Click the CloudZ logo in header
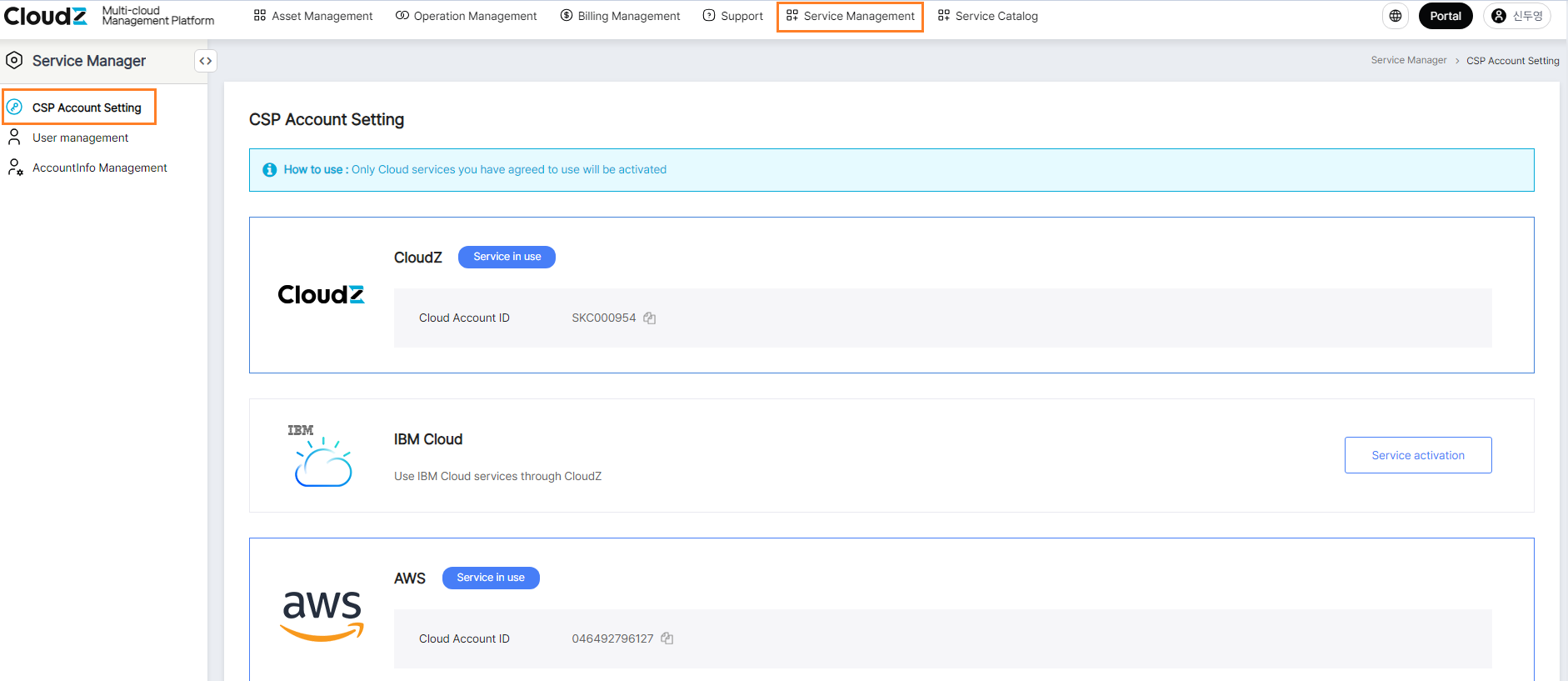This screenshot has width=1568, height=681. (x=46, y=16)
